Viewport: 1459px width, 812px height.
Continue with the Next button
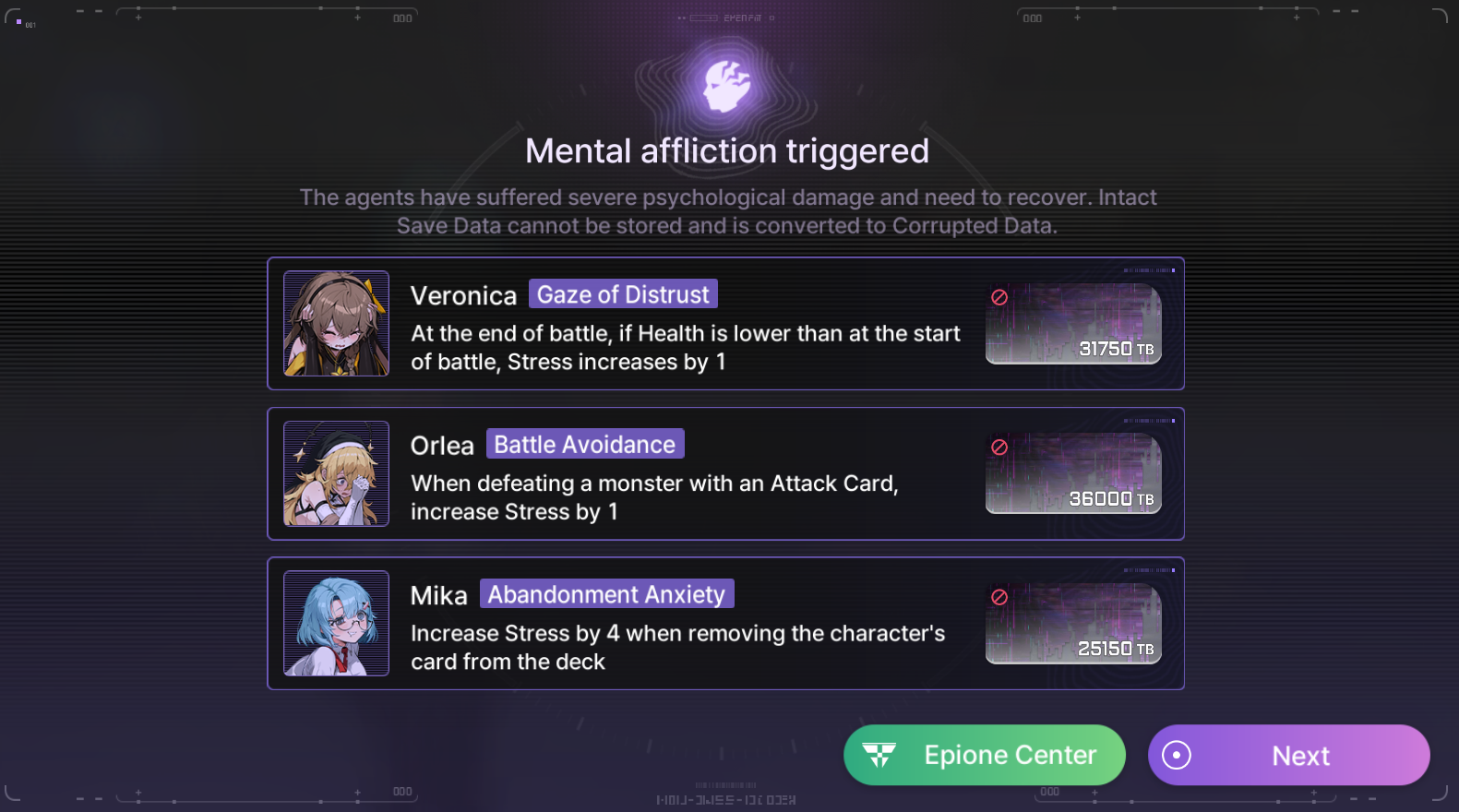pyautogui.click(x=1289, y=755)
